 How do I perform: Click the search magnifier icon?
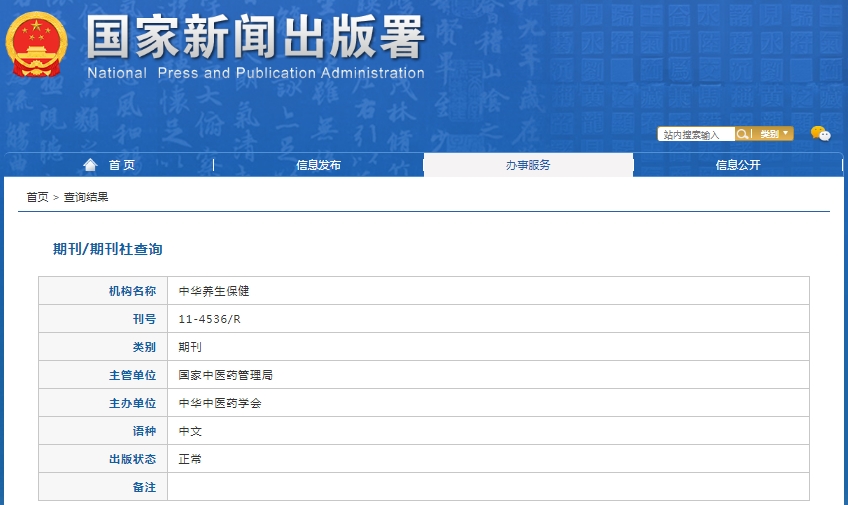coord(743,134)
